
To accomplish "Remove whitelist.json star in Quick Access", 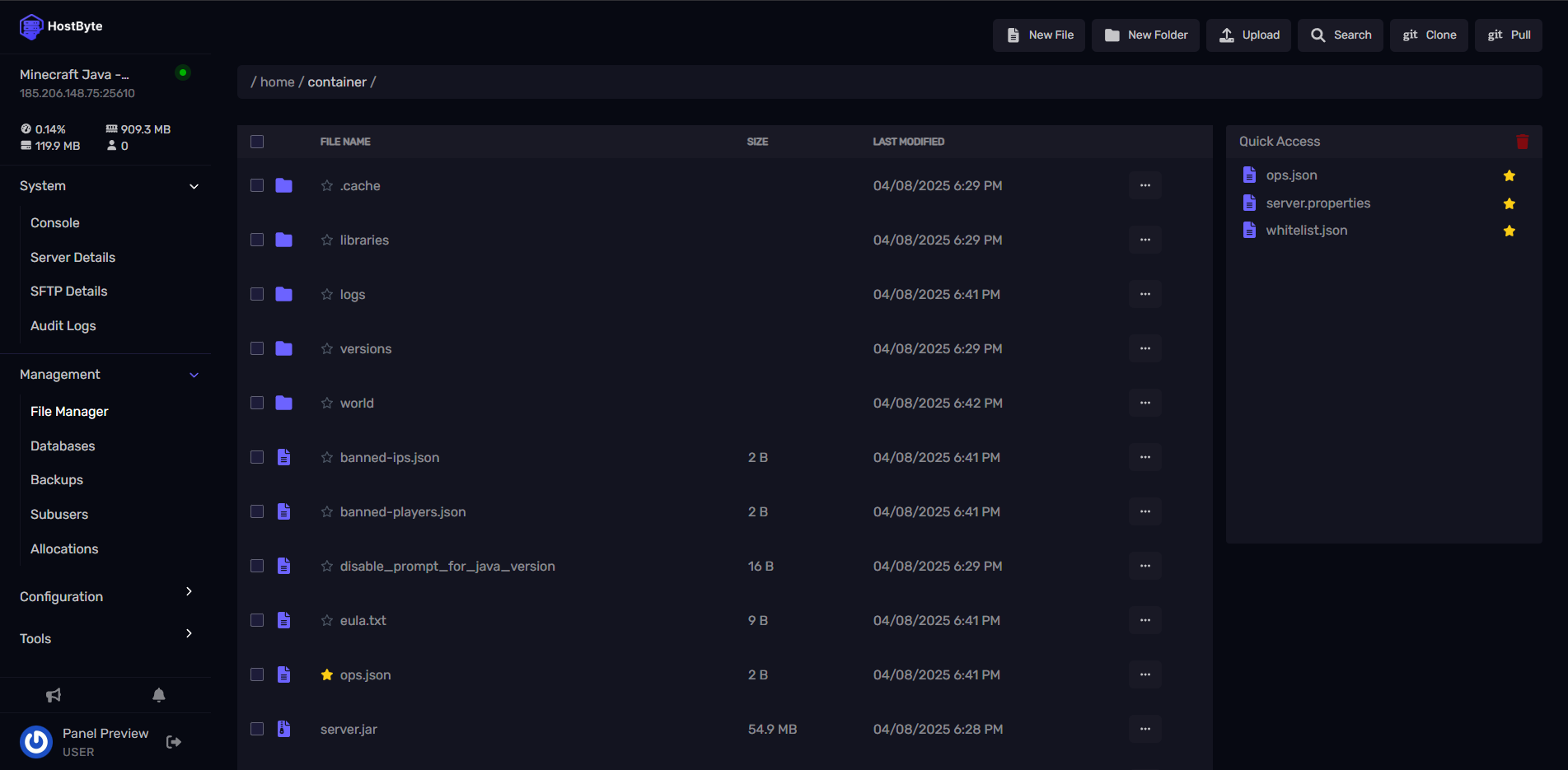I will tap(1509, 231).
